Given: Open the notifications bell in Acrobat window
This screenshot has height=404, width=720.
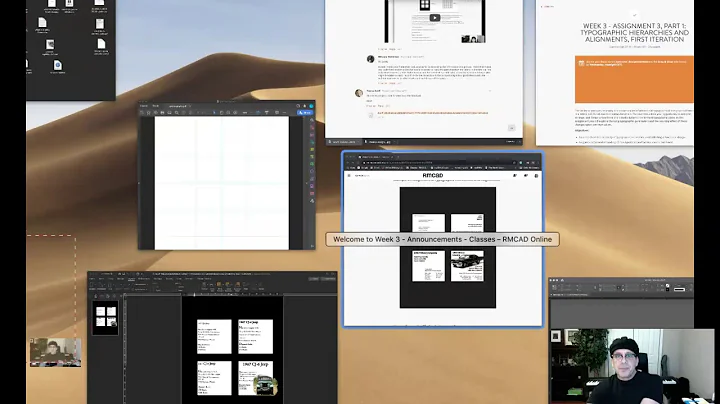Looking at the screenshot, I should pyautogui.click(x=304, y=106).
